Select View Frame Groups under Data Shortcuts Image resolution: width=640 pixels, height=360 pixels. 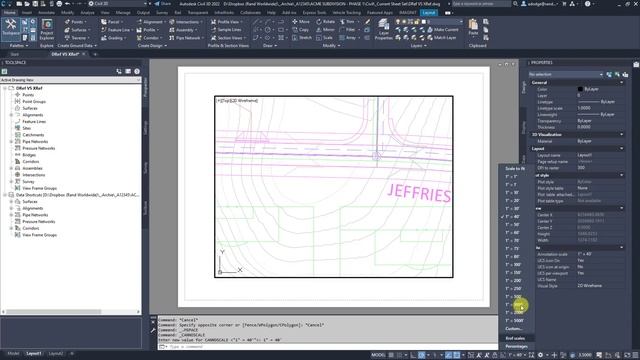40,235
